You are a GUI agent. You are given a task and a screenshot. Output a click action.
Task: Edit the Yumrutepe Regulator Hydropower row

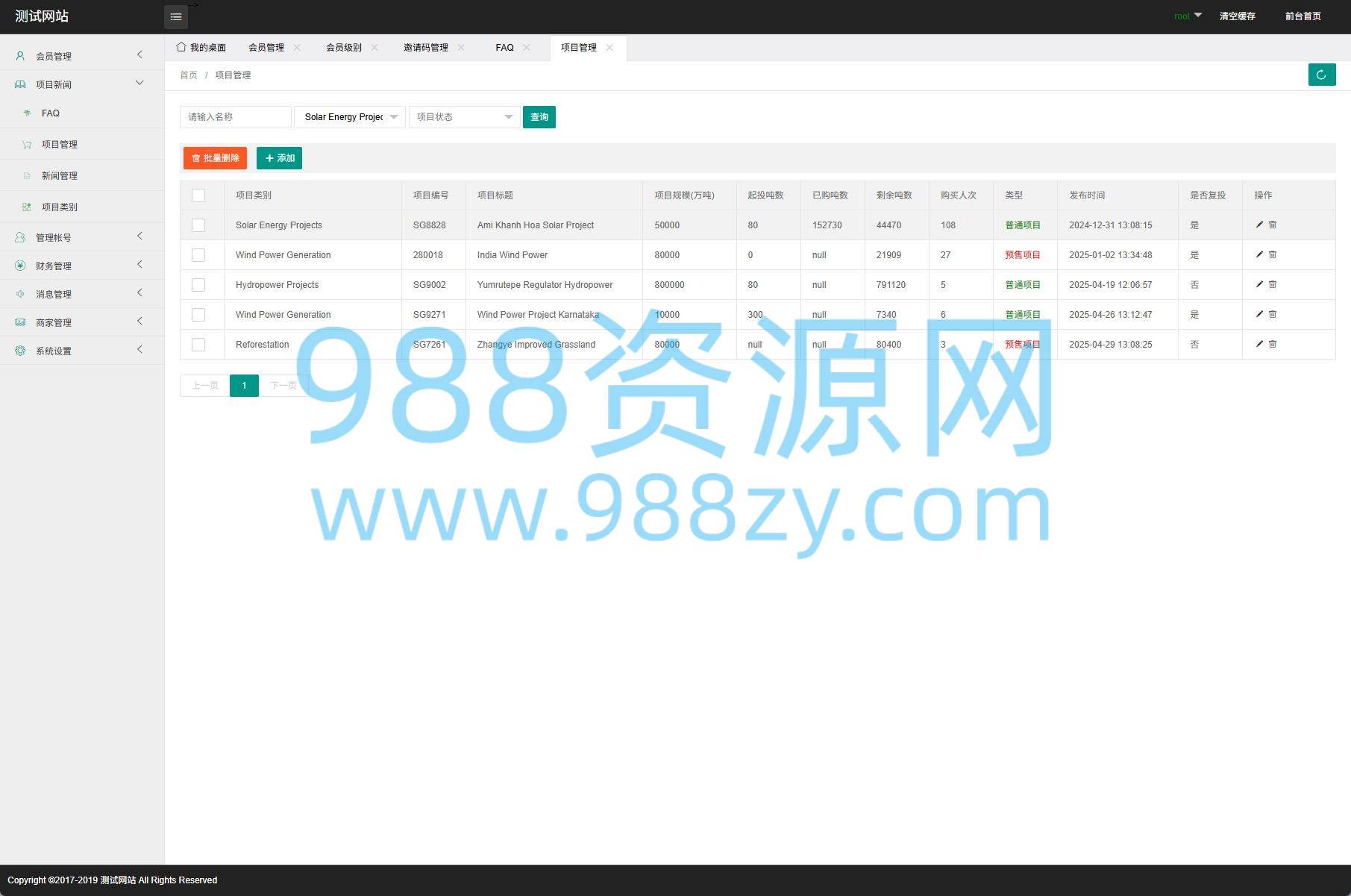(1259, 284)
